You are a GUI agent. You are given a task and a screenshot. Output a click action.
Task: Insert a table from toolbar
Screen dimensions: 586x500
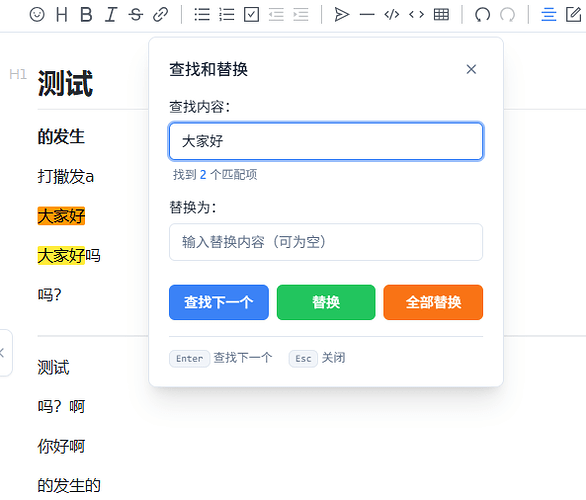(x=441, y=15)
